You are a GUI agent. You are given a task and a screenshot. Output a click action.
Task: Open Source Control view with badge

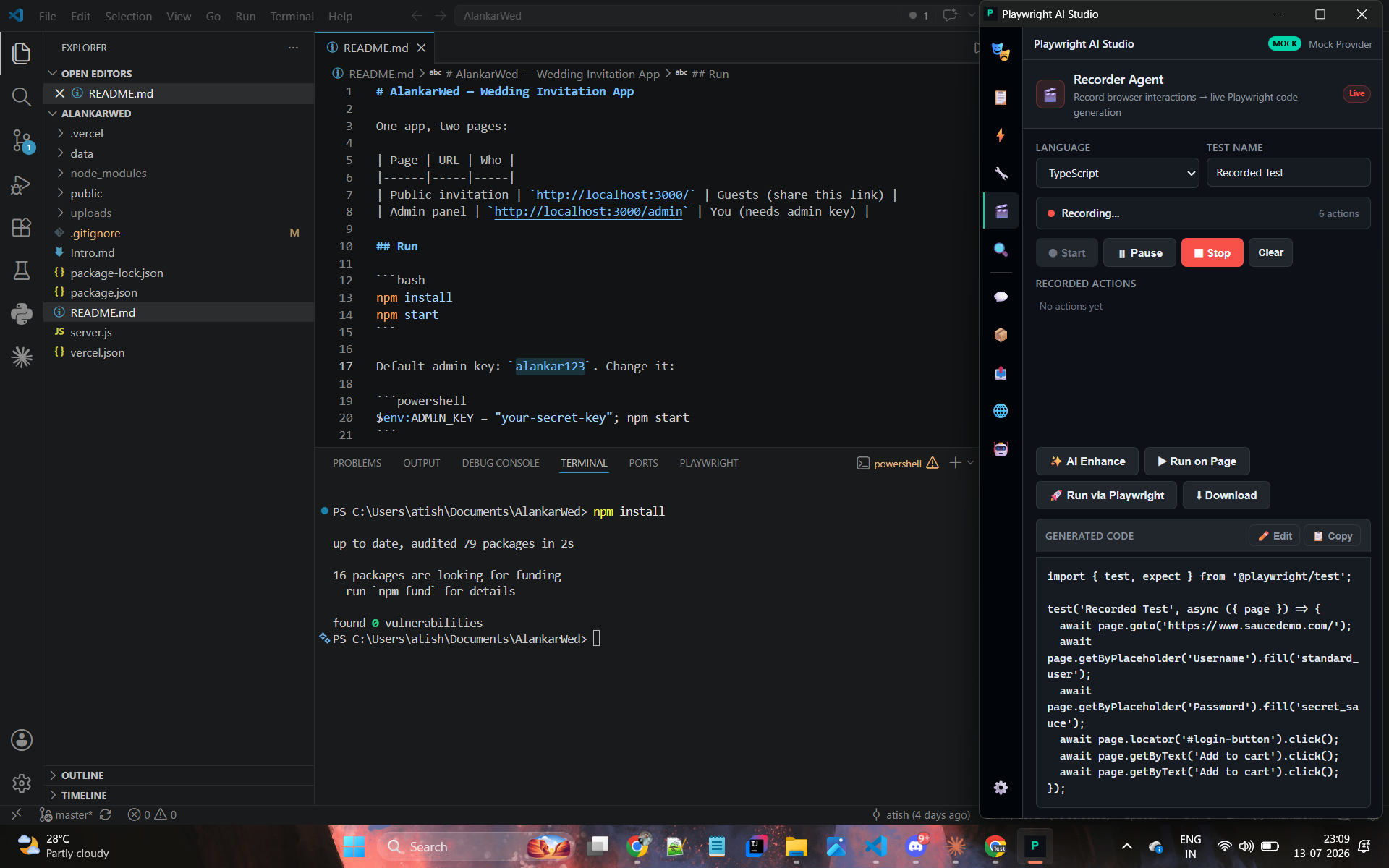click(22, 140)
